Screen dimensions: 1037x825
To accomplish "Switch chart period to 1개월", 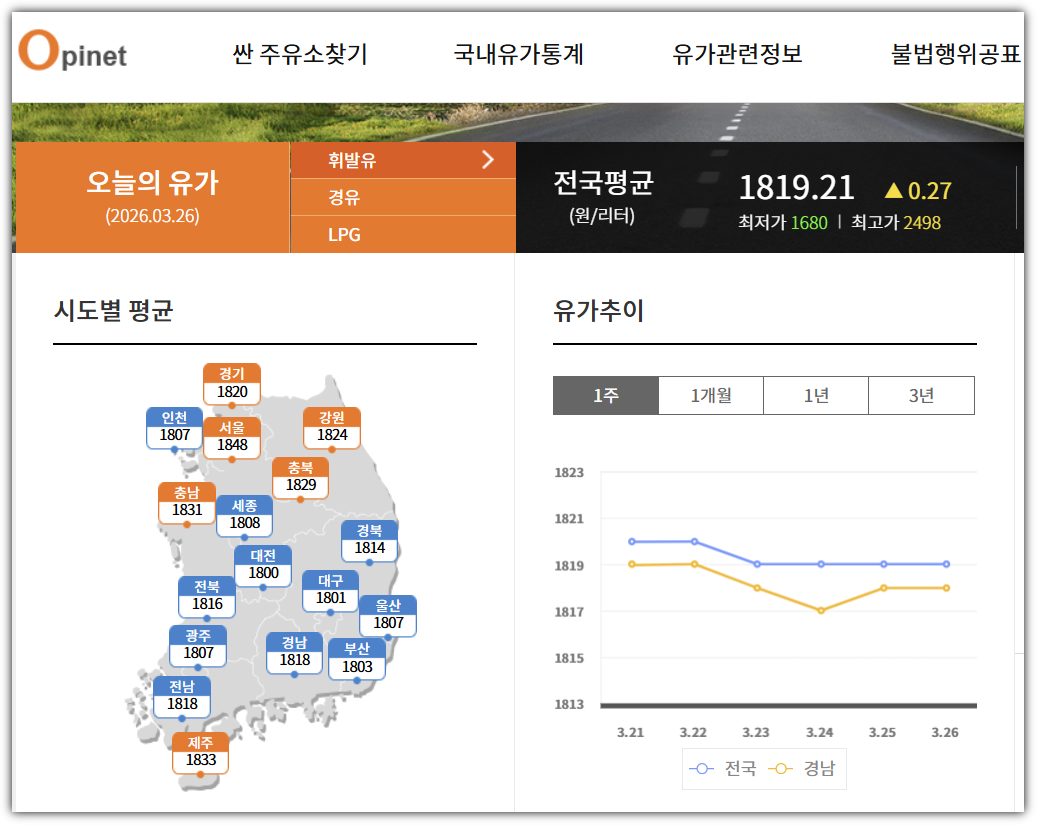I will coord(710,395).
